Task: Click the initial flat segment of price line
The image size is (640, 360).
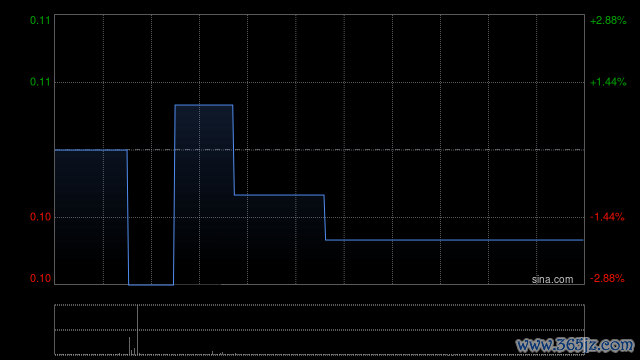Action: click(x=91, y=150)
